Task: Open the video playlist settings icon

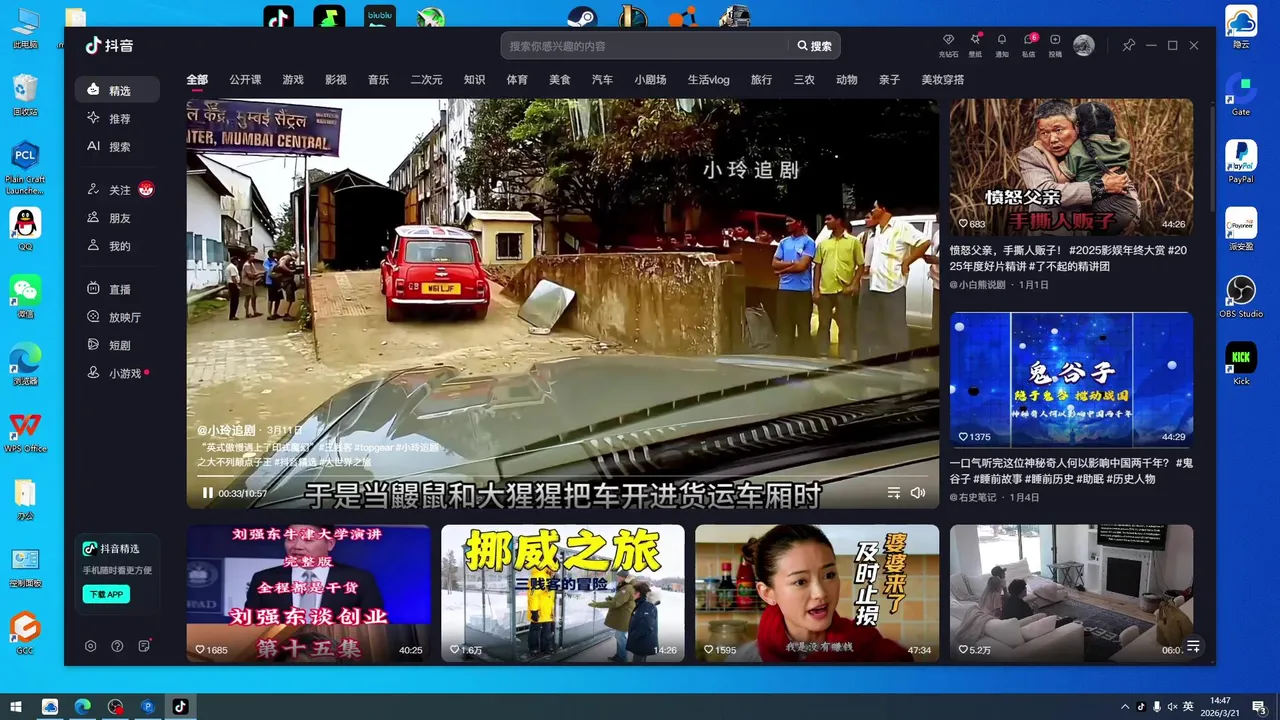Action: [894, 493]
